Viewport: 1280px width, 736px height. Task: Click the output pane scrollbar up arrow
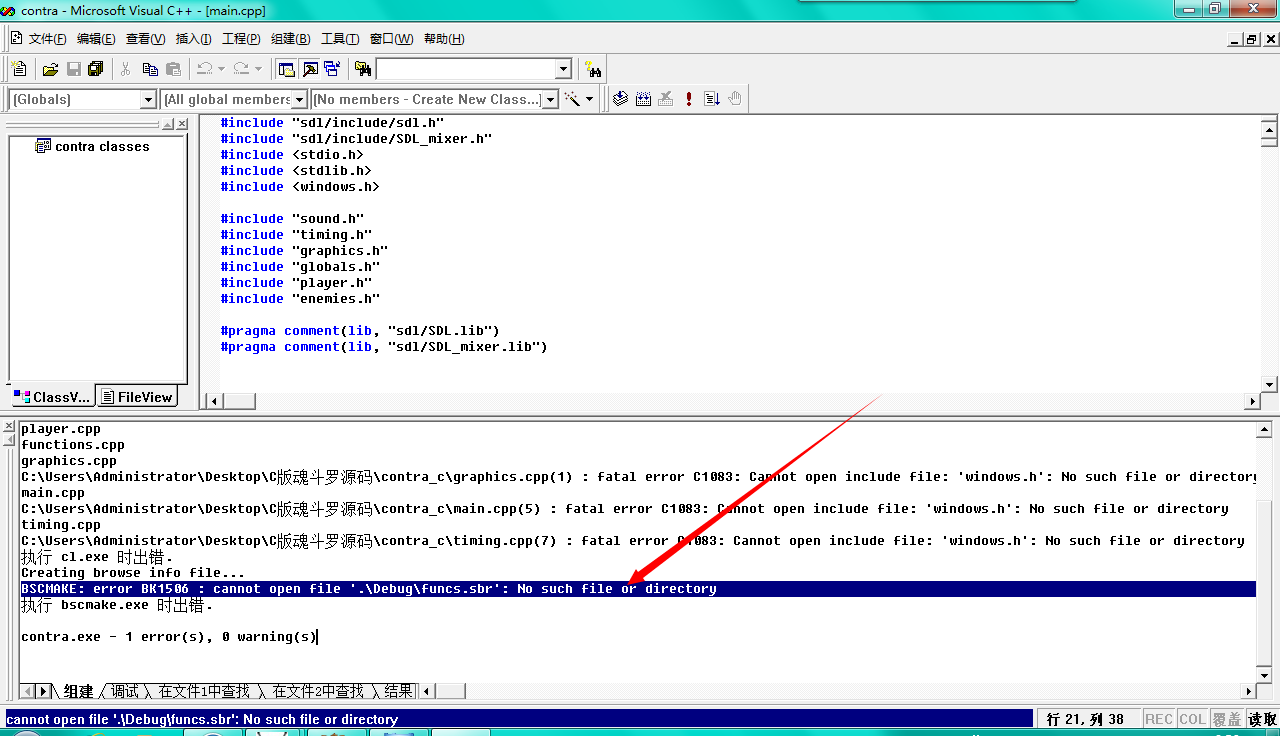tap(1264, 429)
